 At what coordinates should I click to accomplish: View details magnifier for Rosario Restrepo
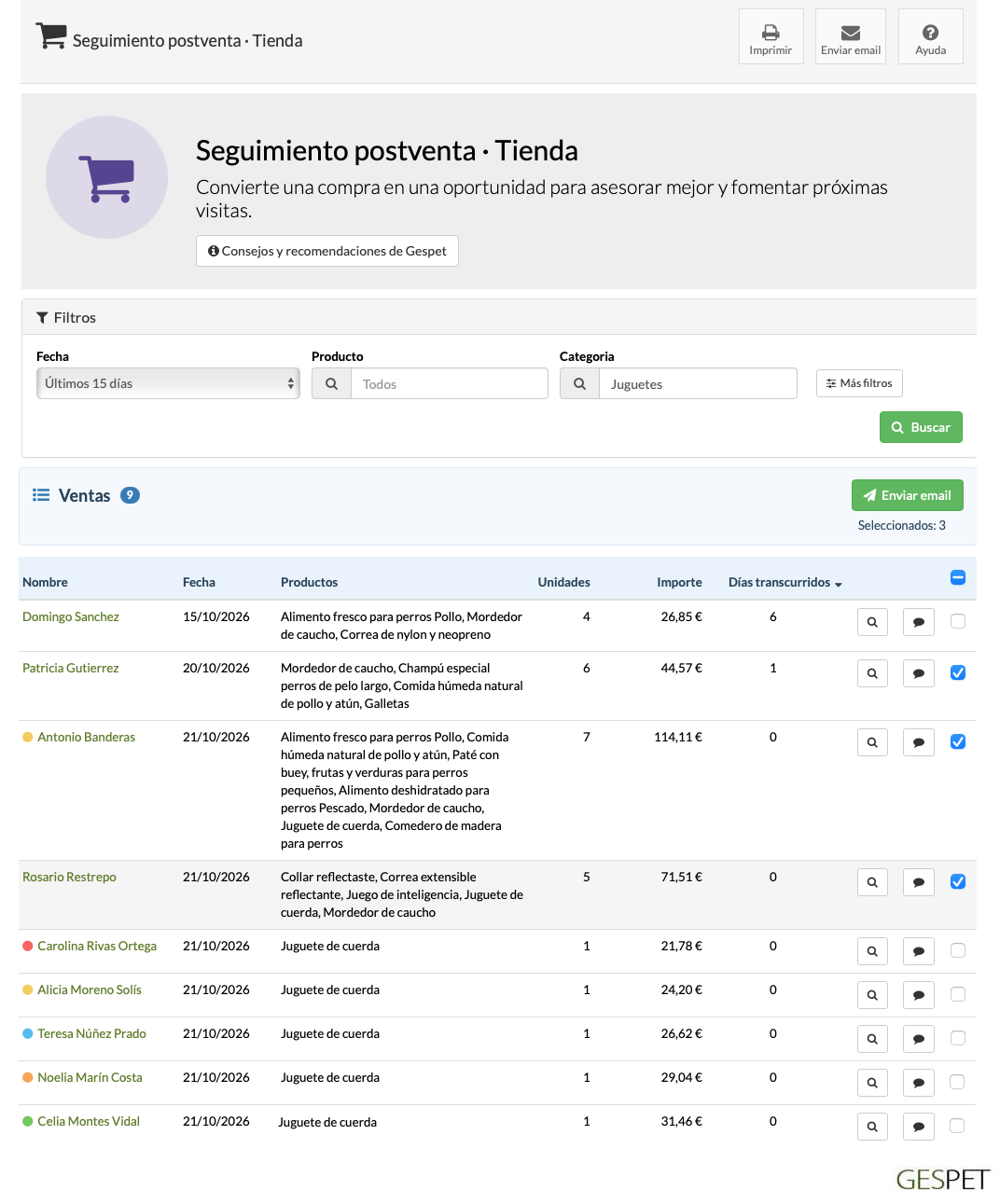click(x=872, y=882)
